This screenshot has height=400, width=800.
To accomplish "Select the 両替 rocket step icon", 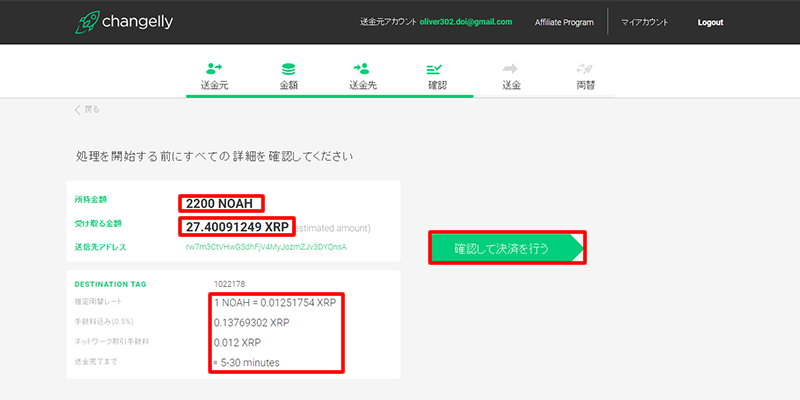I will (x=584, y=68).
